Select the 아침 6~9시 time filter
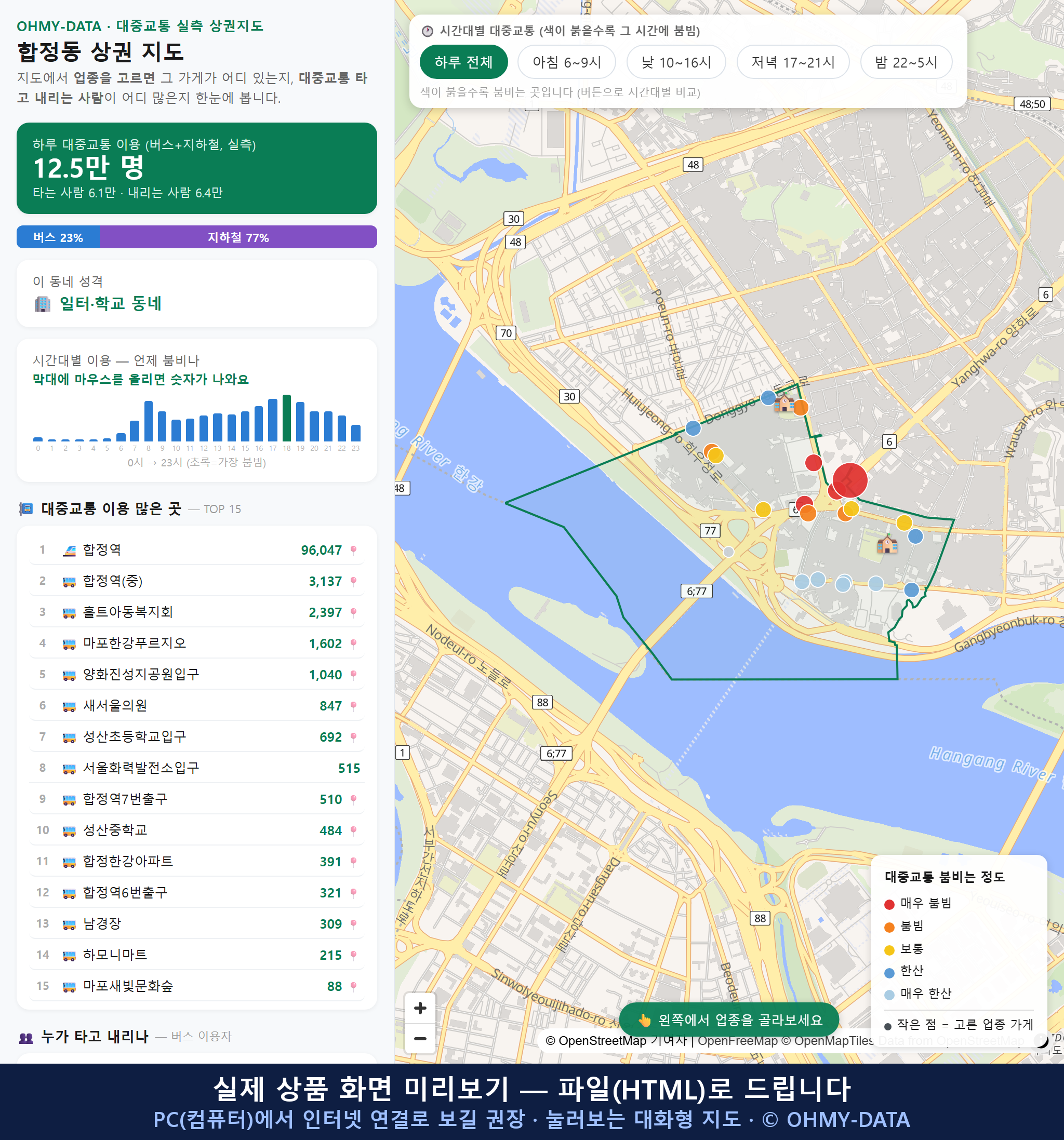The width and height of the screenshot is (1064, 1140). tap(567, 62)
